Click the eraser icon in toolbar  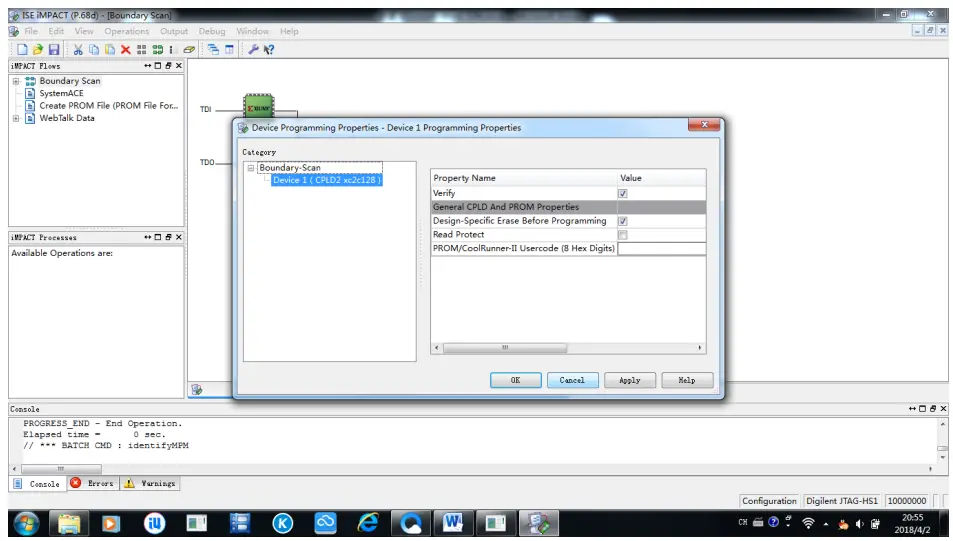click(x=189, y=49)
